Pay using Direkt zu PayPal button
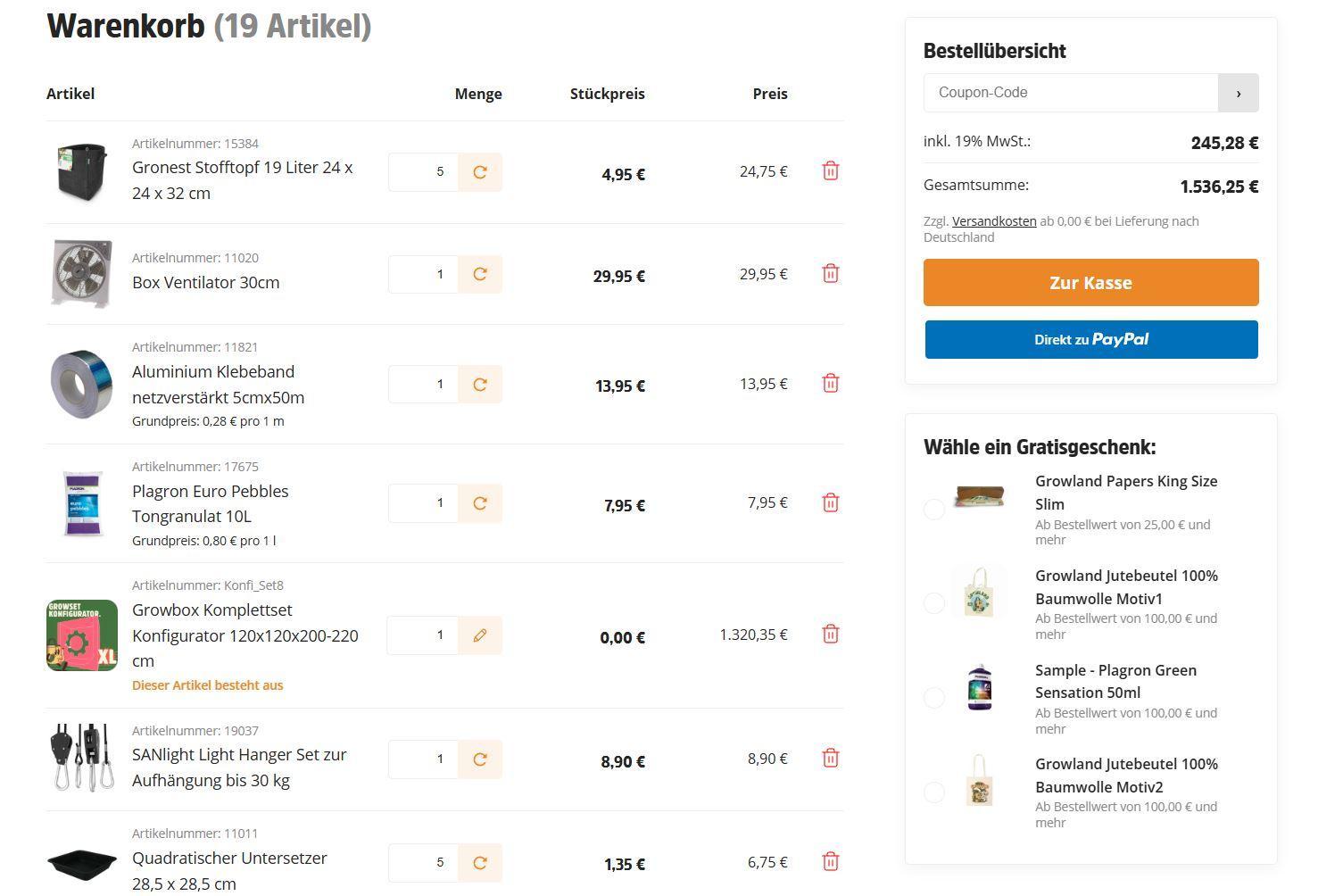 [x=1090, y=340]
